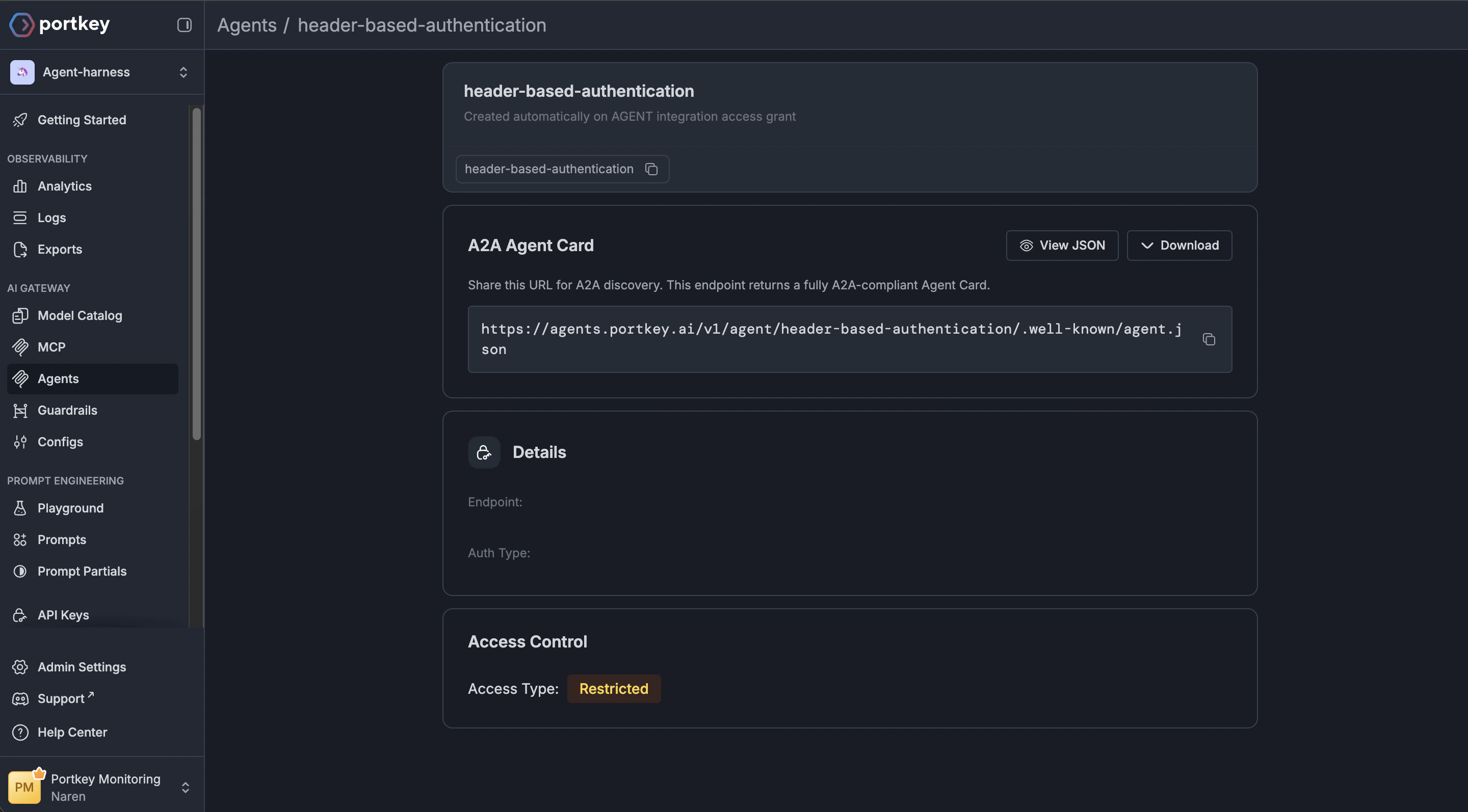Click the Portkey logo icon

tap(21, 24)
